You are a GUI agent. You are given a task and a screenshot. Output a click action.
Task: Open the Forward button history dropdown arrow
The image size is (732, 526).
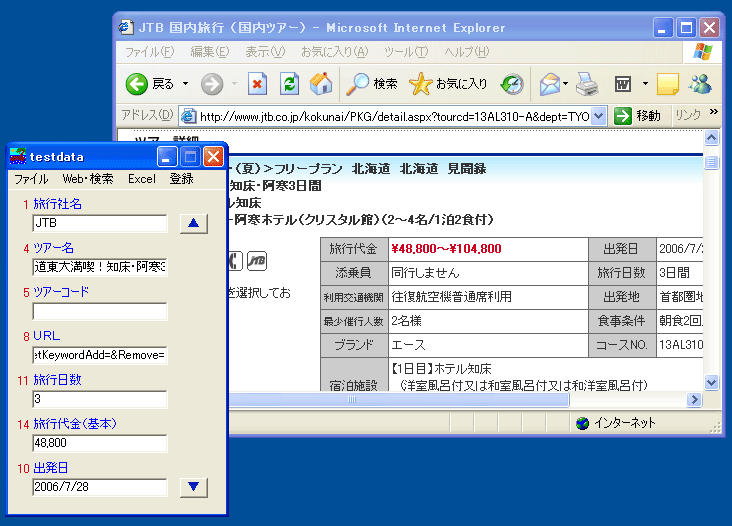coord(234,84)
